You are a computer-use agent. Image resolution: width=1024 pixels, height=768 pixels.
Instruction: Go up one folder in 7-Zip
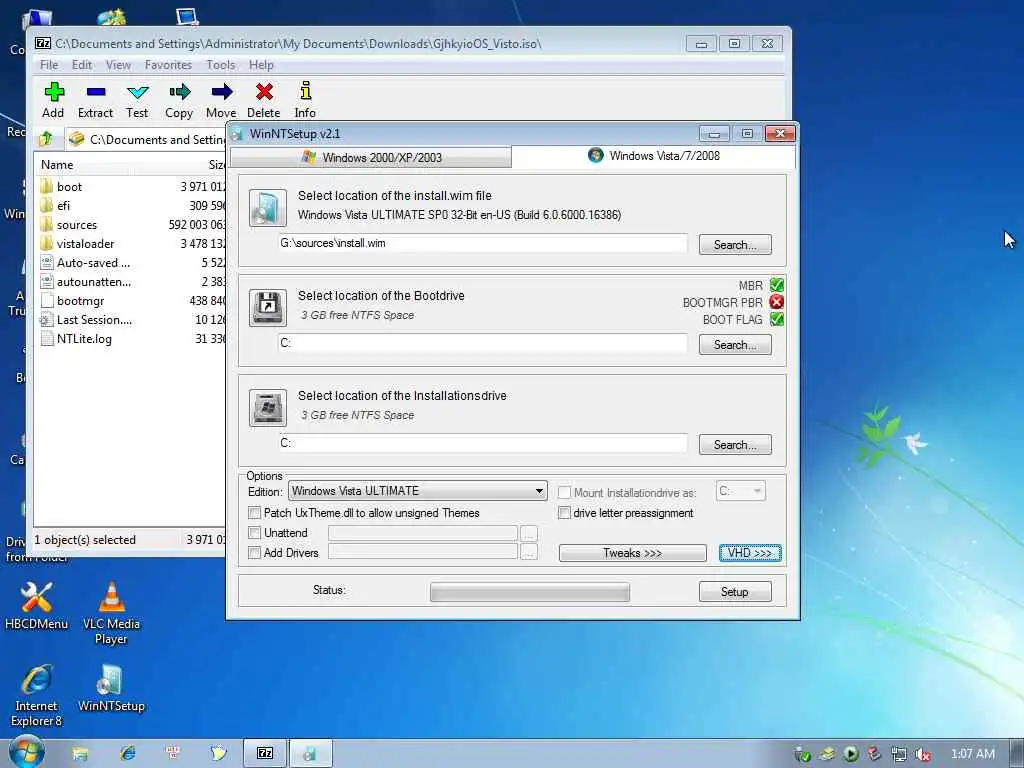pyautogui.click(x=46, y=138)
